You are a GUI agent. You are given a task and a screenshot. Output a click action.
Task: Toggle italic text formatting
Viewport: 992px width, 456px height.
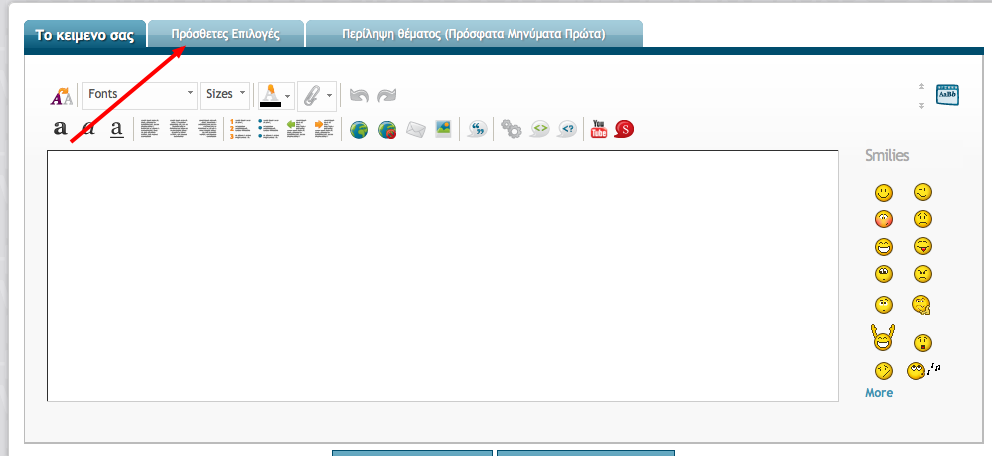(89, 129)
